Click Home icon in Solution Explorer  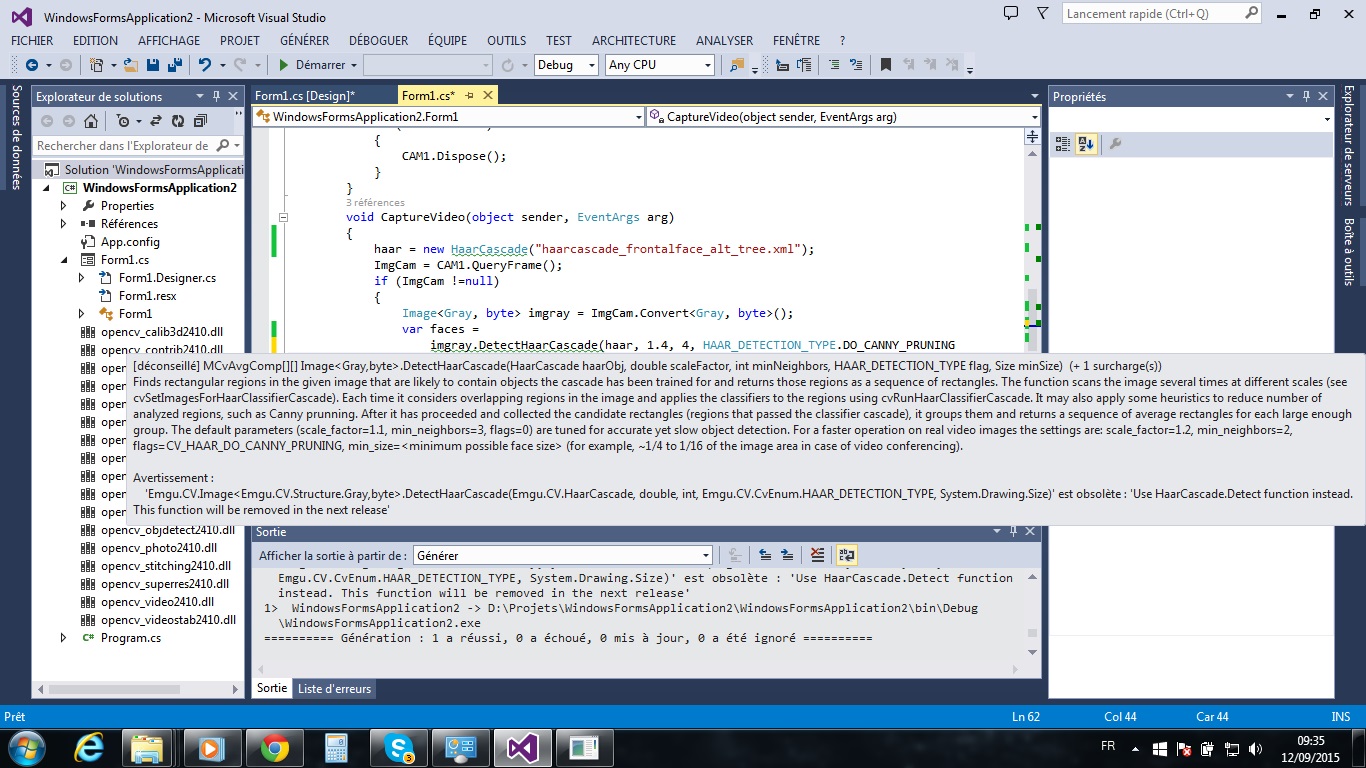pos(91,121)
